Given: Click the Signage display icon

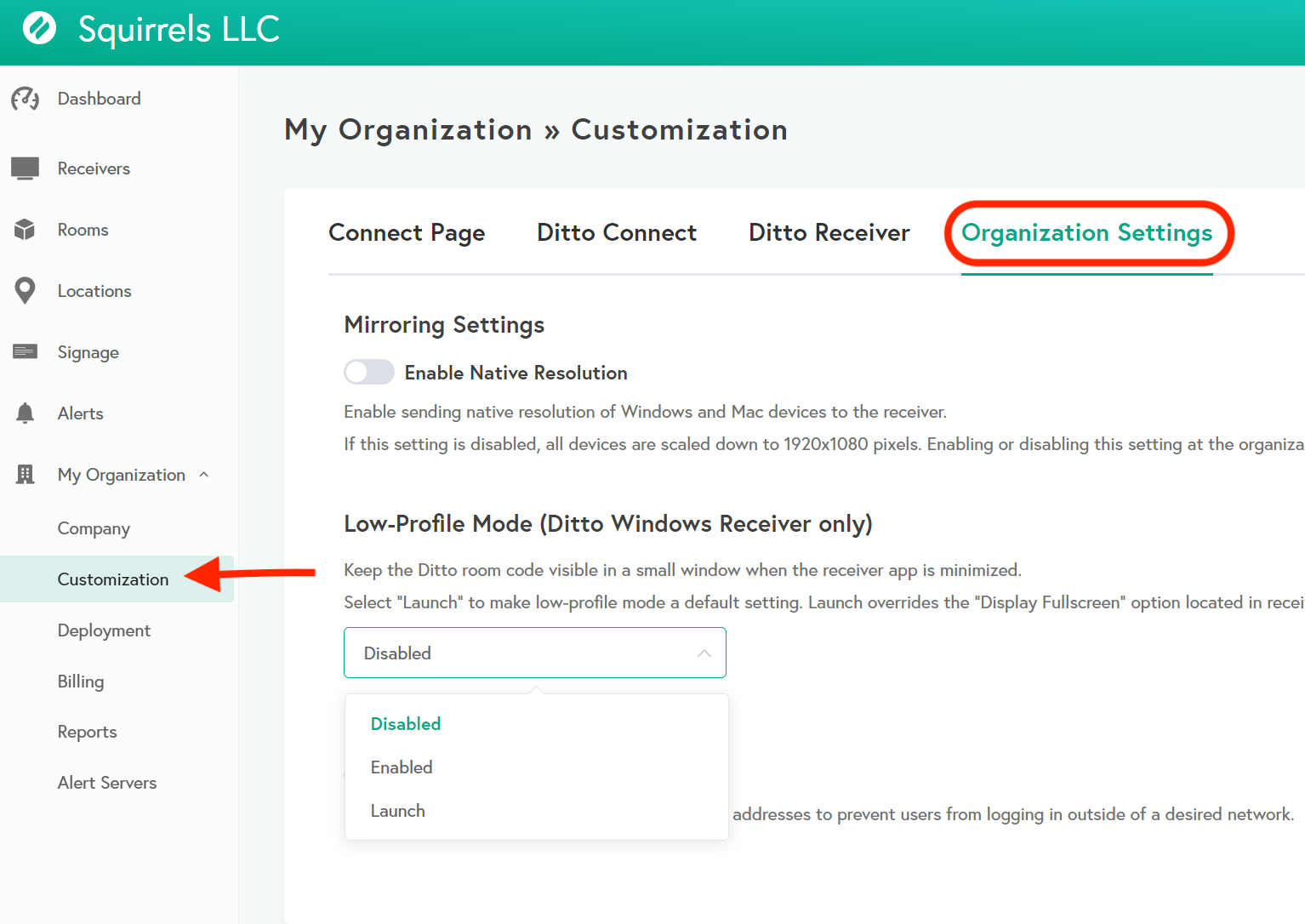Looking at the screenshot, I should click(26, 352).
